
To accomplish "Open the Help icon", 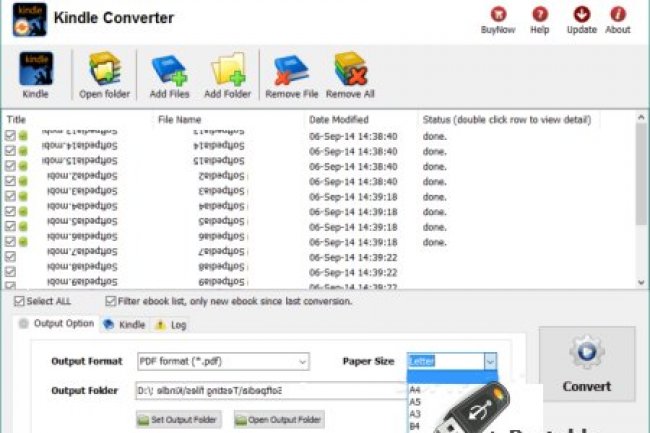I will pyautogui.click(x=540, y=17).
